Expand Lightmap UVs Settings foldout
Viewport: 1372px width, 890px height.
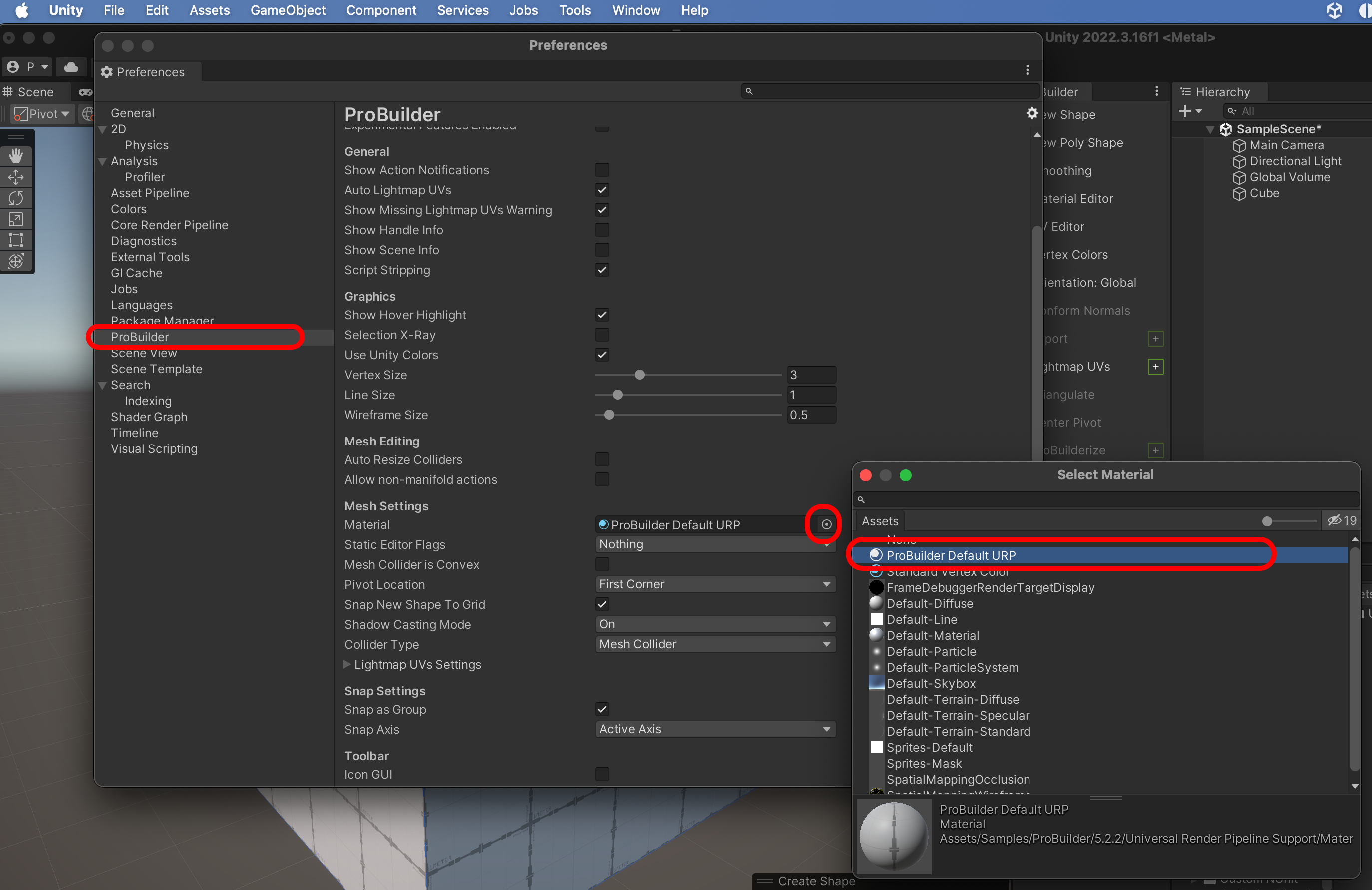pyautogui.click(x=347, y=664)
